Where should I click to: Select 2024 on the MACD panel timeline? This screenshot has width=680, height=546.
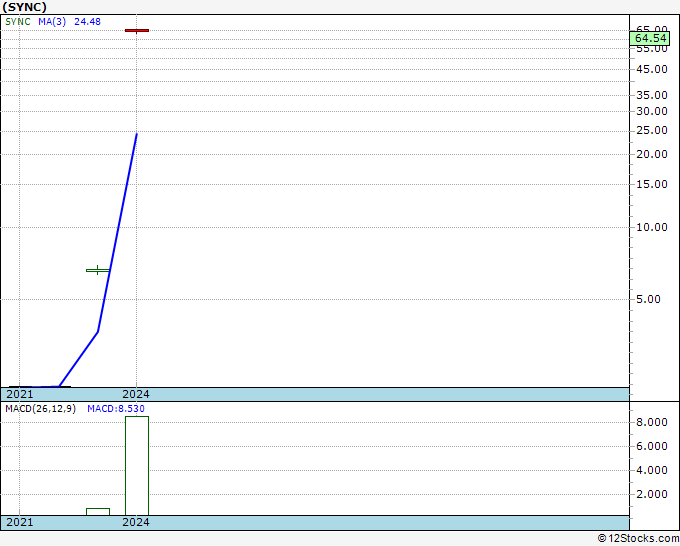136,522
